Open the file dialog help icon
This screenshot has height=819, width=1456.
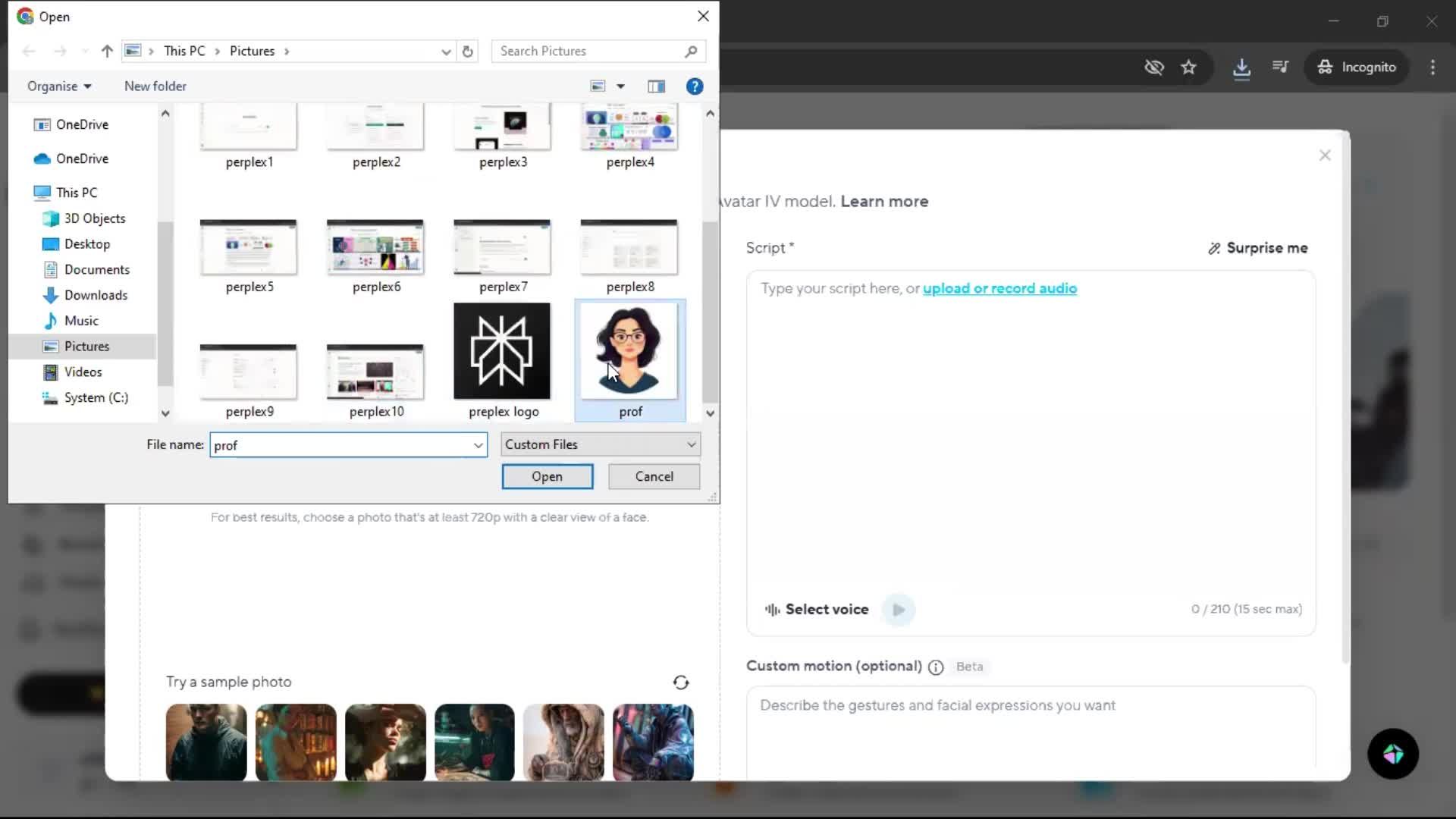[694, 86]
